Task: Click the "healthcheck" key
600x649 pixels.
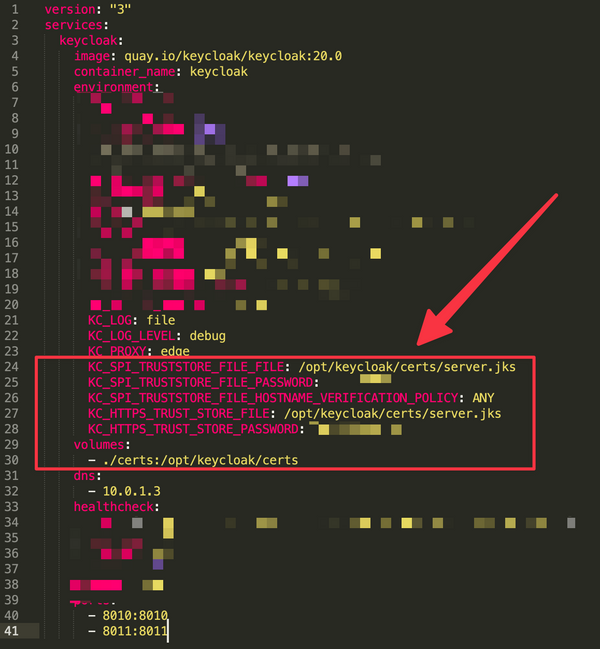Action: [x=112, y=507]
